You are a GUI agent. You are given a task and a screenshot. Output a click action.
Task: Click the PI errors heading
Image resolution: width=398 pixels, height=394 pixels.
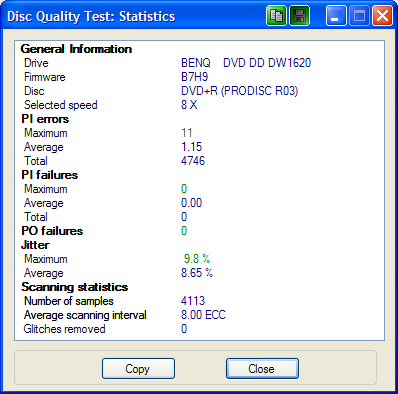(45, 119)
